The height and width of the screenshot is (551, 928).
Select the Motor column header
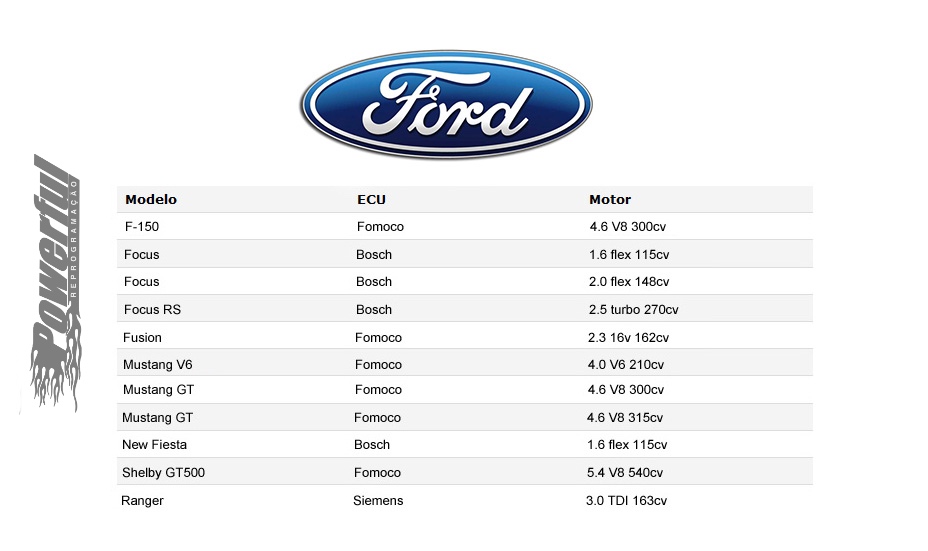610,199
